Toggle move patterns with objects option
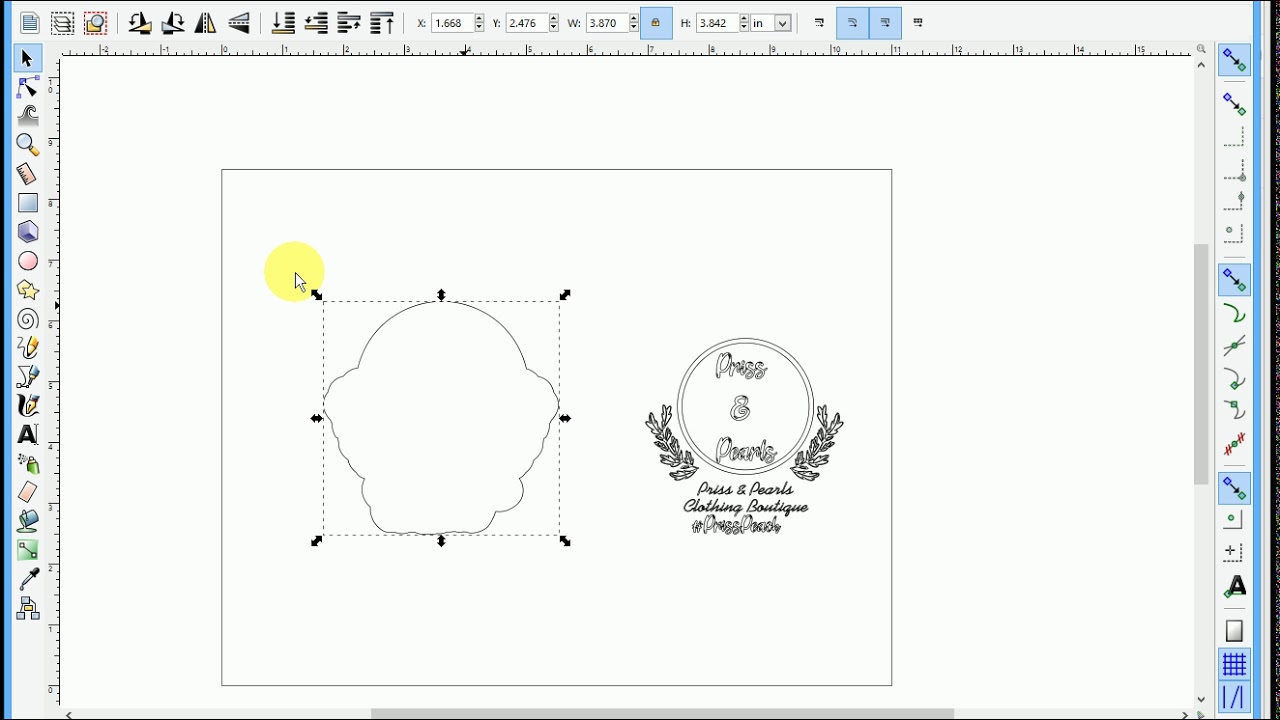The height and width of the screenshot is (720, 1280). (919, 23)
